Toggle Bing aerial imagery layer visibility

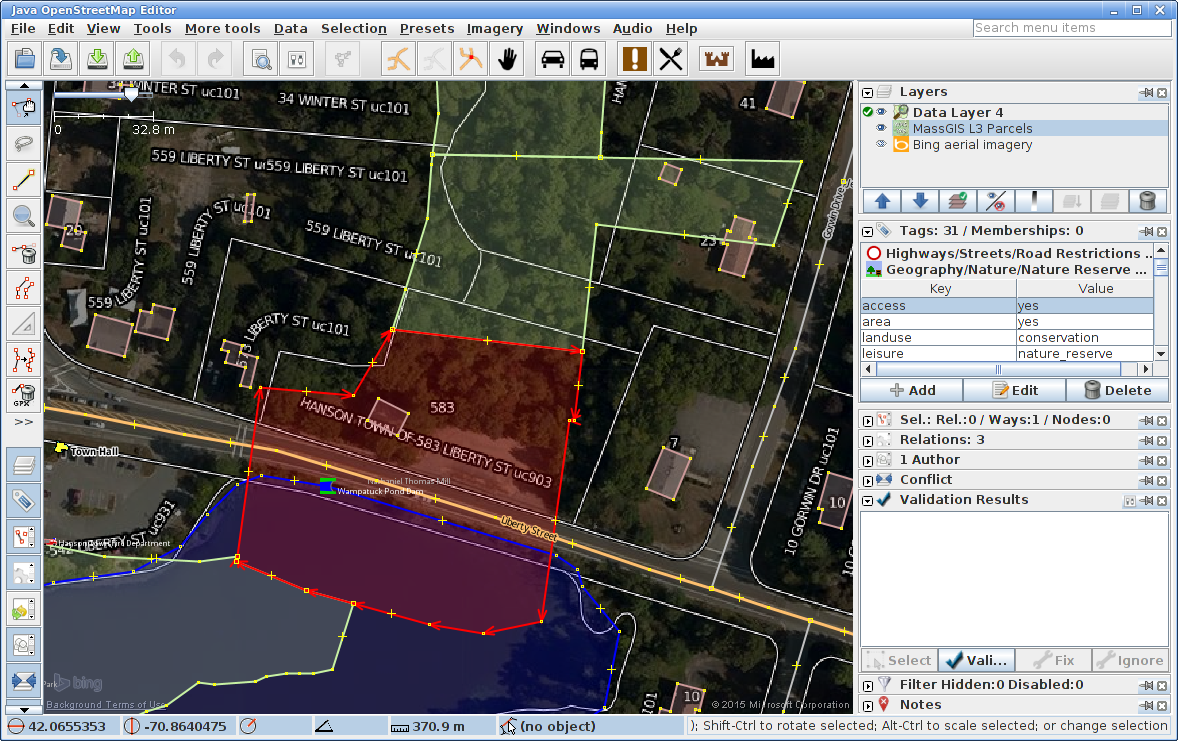(882, 145)
